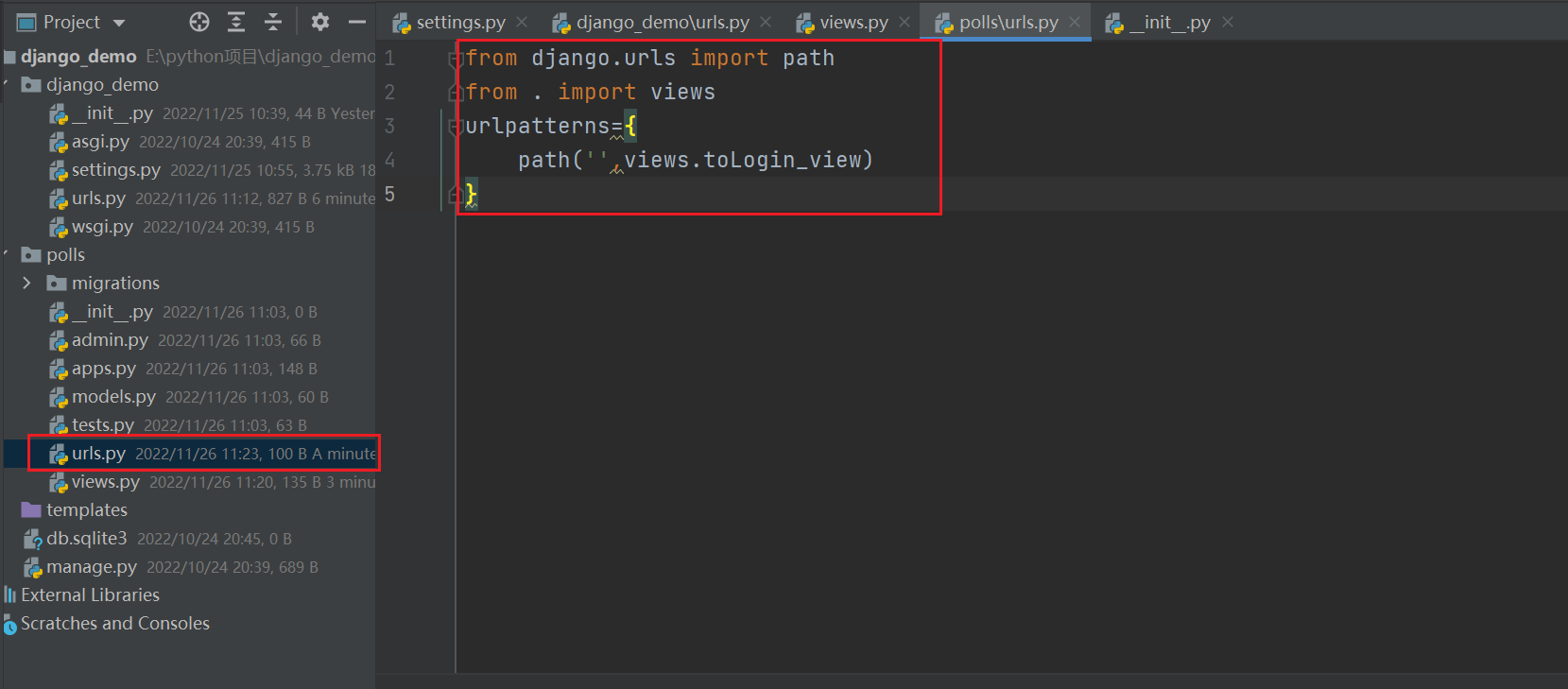Select apps.py in the project tree
1568x689 pixels.
[104, 369]
